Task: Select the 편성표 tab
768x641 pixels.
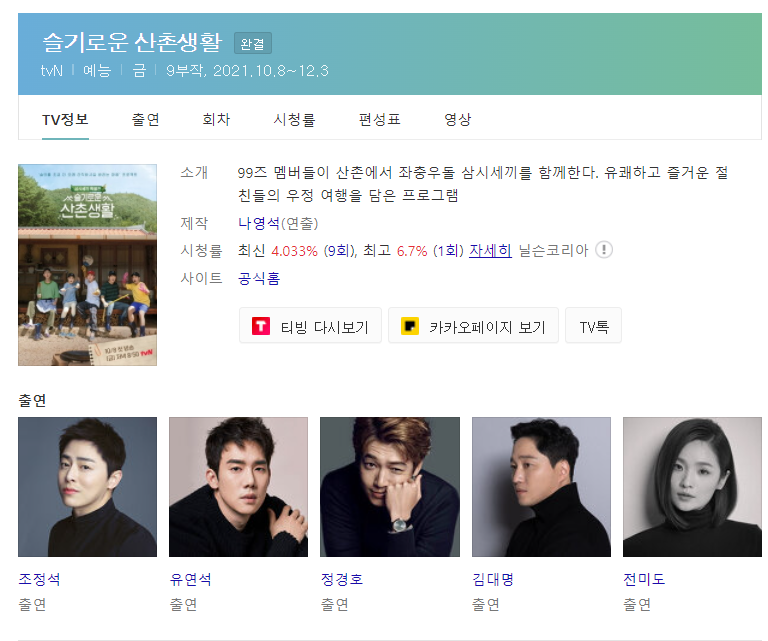Action: tap(380, 119)
